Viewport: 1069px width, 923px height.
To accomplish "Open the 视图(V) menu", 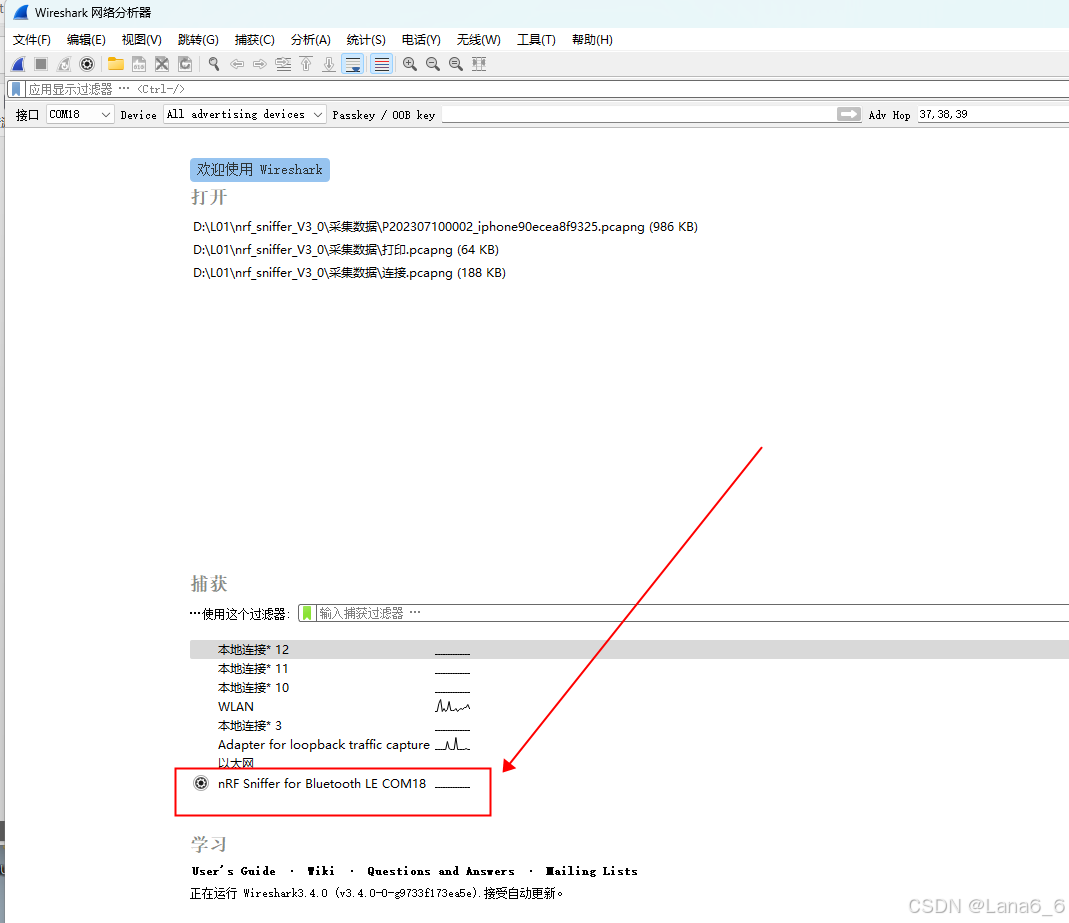I will point(142,40).
